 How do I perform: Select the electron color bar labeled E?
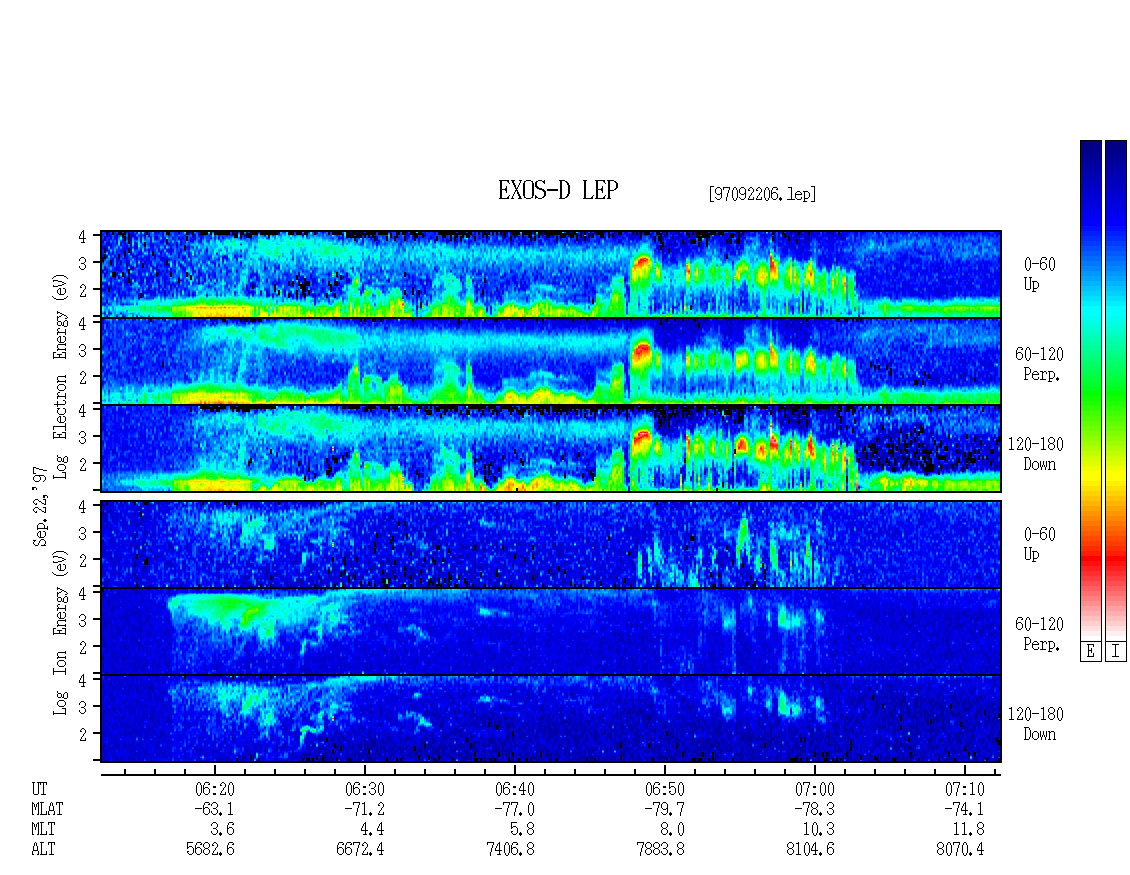click(x=1090, y=390)
